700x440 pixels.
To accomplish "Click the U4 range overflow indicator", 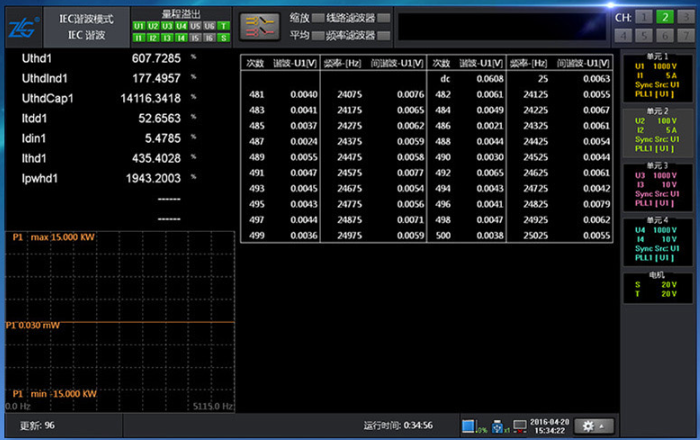I will tap(181, 26).
